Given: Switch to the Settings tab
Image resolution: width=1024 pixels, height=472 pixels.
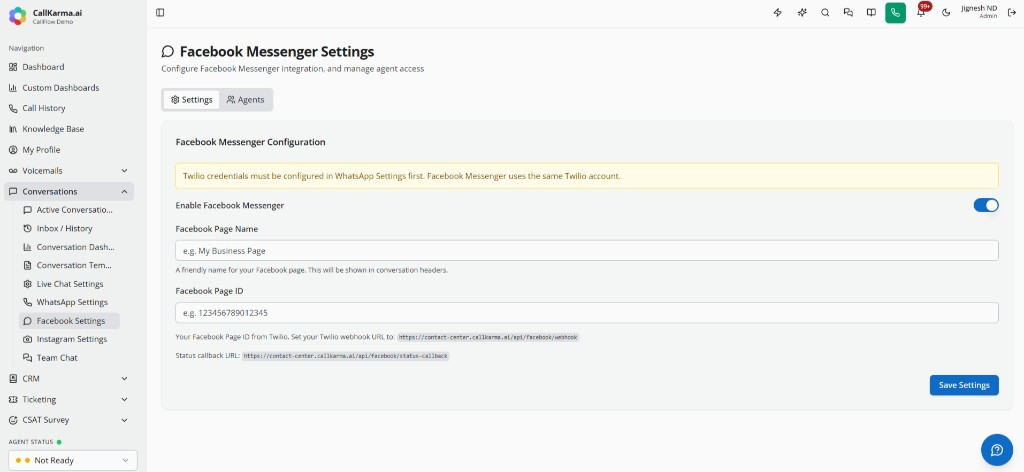Looking at the screenshot, I should (191, 100).
